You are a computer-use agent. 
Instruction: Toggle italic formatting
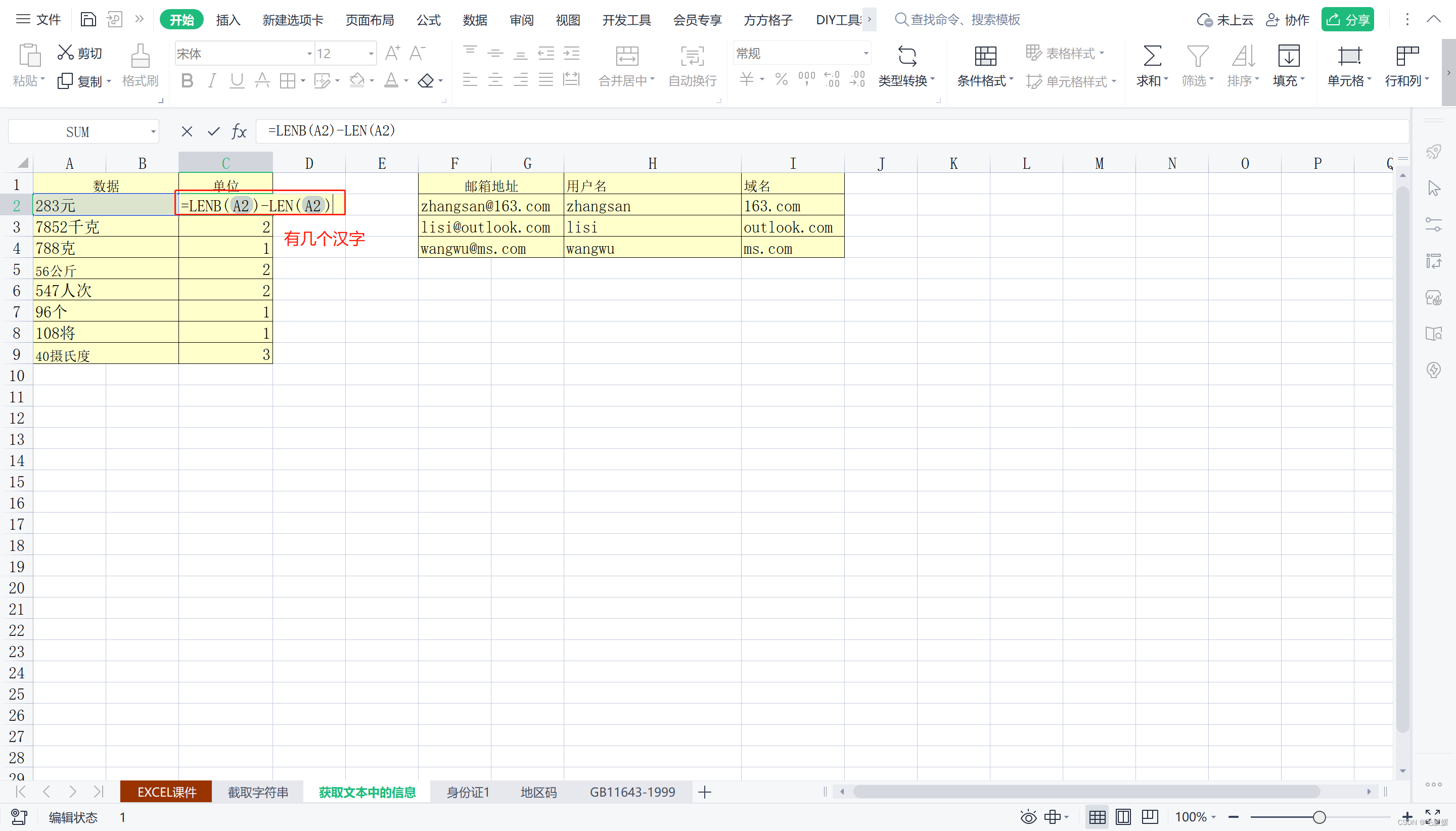click(x=212, y=80)
